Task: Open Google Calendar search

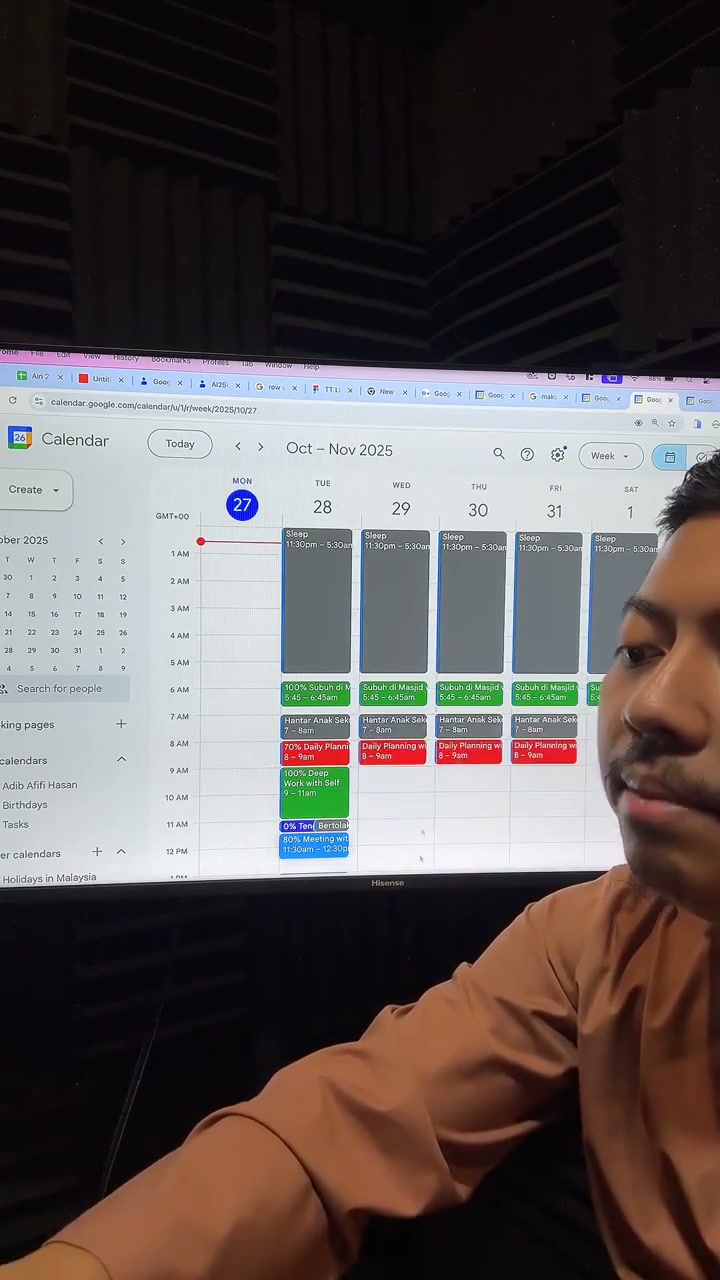Action: click(498, 454)
